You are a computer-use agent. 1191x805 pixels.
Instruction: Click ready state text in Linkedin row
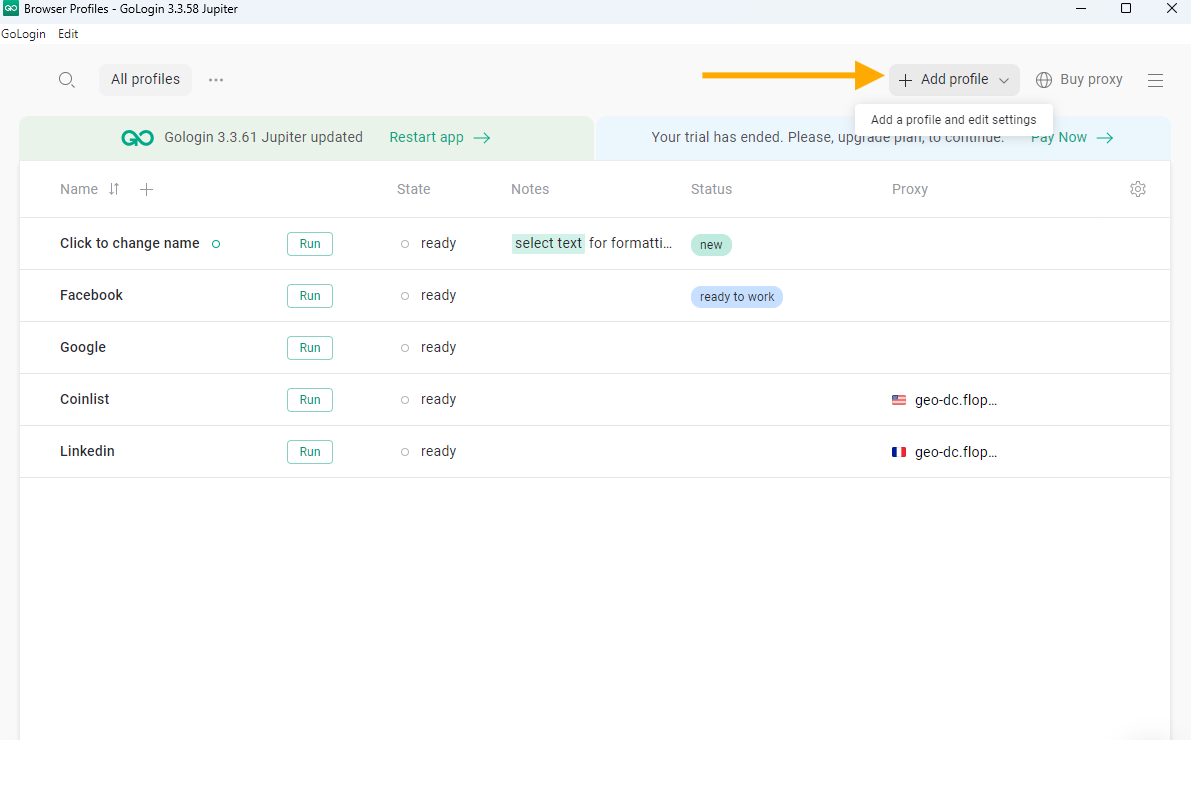[438, 451]
